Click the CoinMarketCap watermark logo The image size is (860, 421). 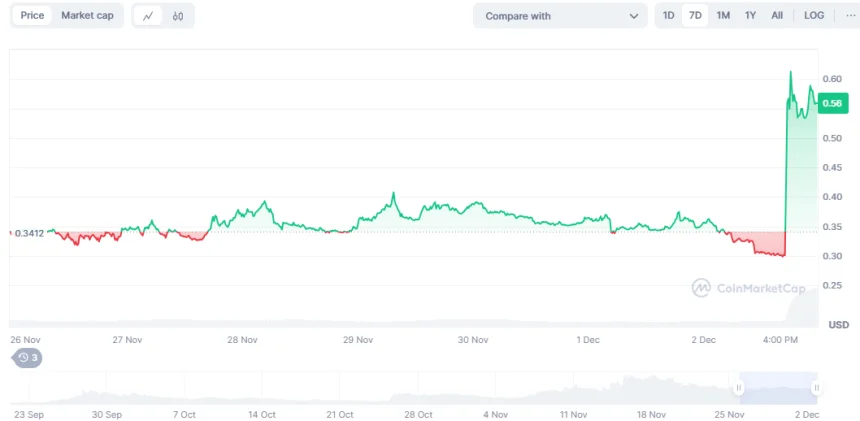(x=748, y=288)
